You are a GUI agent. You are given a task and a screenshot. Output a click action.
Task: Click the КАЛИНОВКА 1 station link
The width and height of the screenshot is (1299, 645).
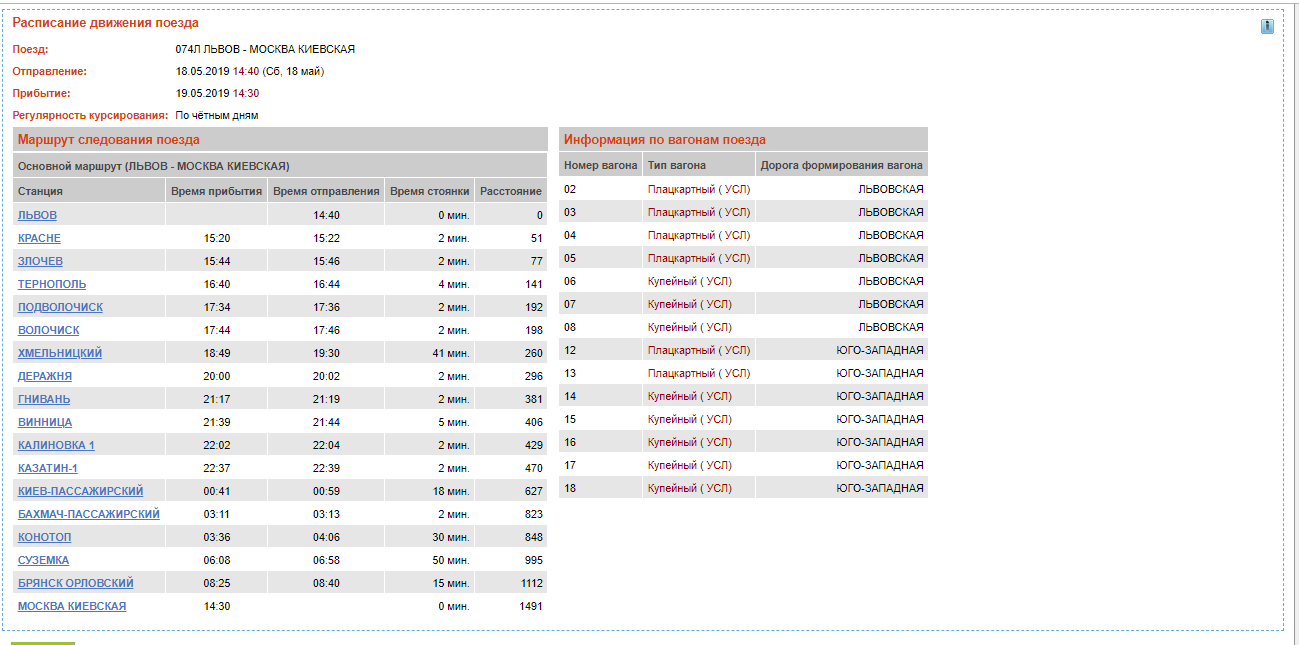click(x=56, y=445)
